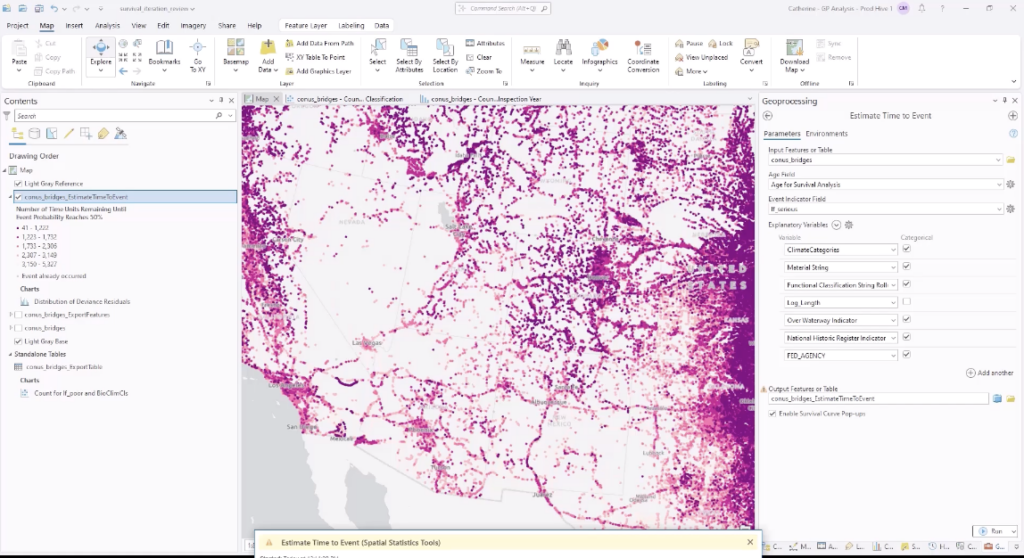1024x558 pixels.
Task: Open Select By Location
Action: (445, 55)
